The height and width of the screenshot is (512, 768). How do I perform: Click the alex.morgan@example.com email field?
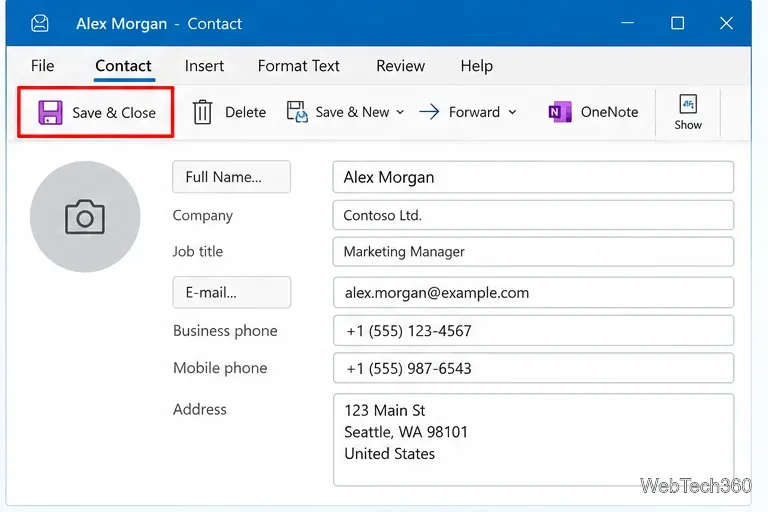533,293
